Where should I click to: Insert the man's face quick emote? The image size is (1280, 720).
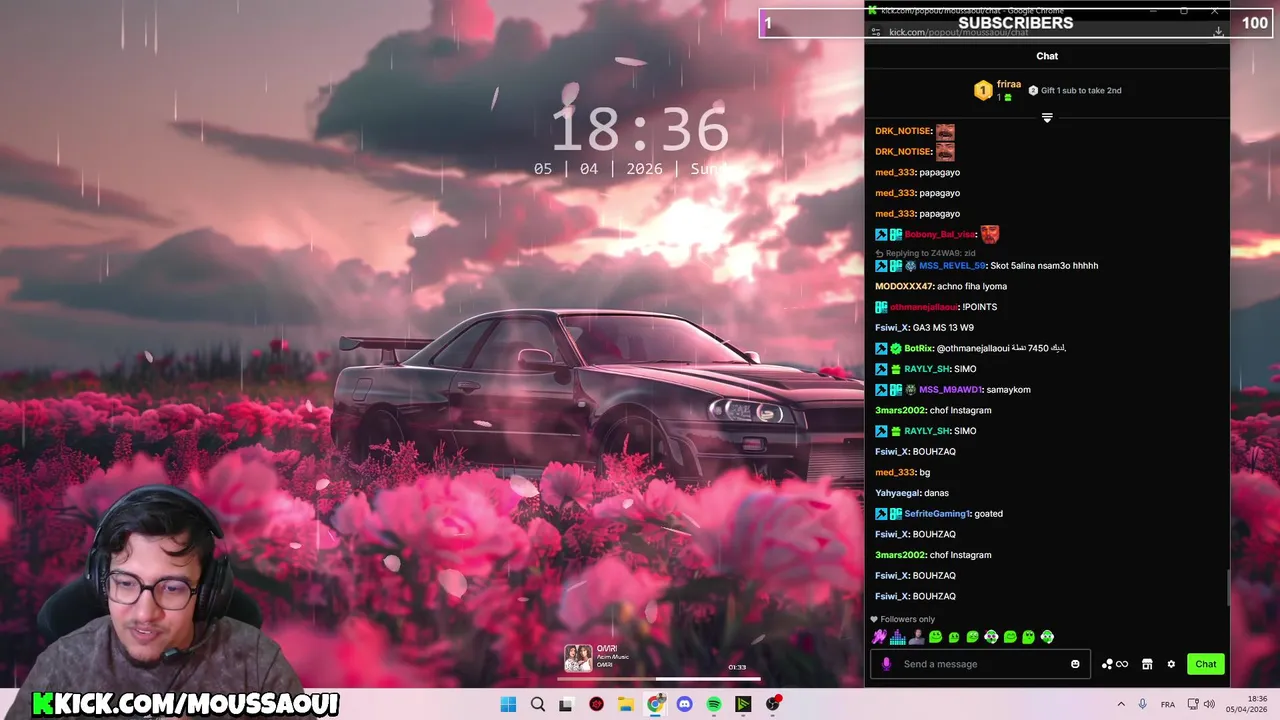tap(916, 637)
